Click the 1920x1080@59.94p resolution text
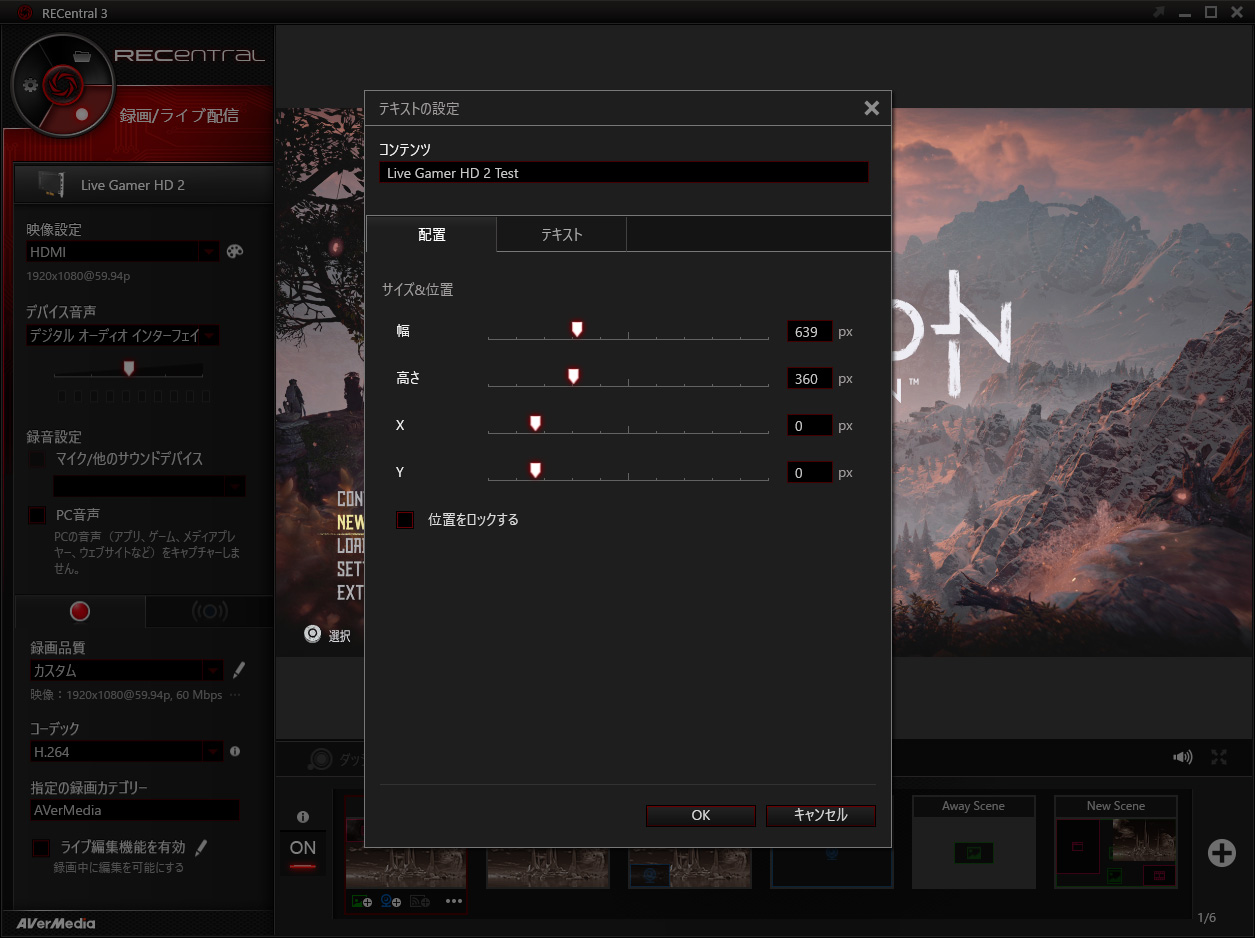This screenshot has width=1255, height=938. pyautogui.click(x=79, y=275)
